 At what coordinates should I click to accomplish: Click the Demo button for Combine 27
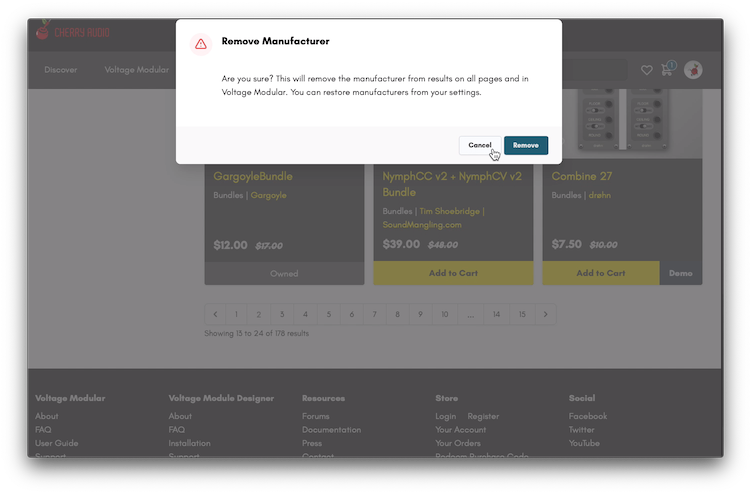(681, 273)
